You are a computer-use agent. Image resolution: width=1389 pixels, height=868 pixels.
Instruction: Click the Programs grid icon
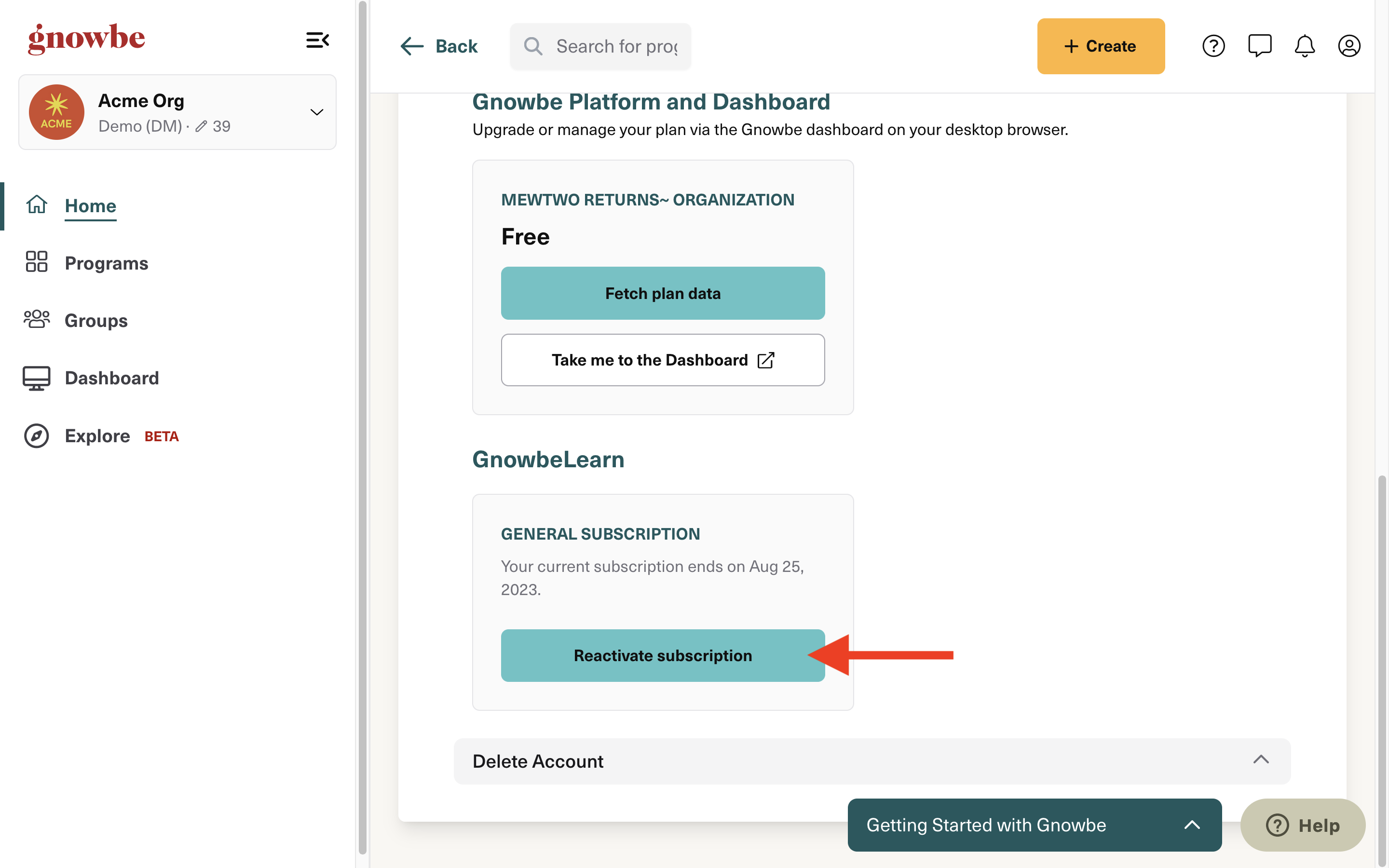tap(37, 262)
